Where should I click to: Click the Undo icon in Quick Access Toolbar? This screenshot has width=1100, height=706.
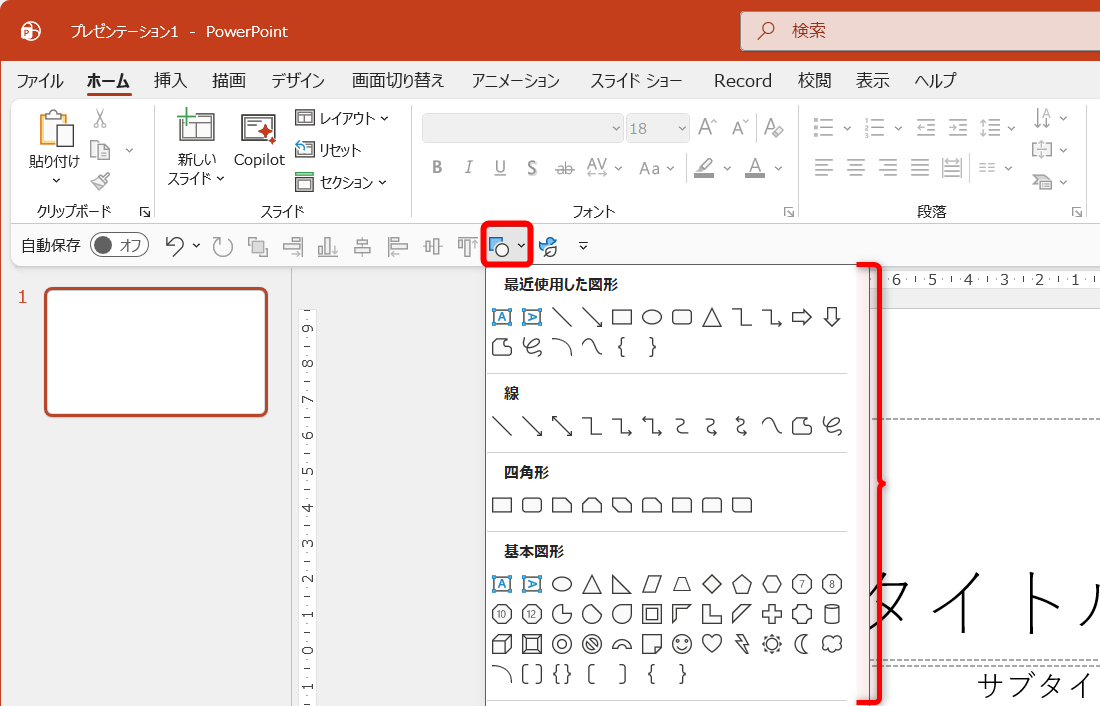(175, 245)
